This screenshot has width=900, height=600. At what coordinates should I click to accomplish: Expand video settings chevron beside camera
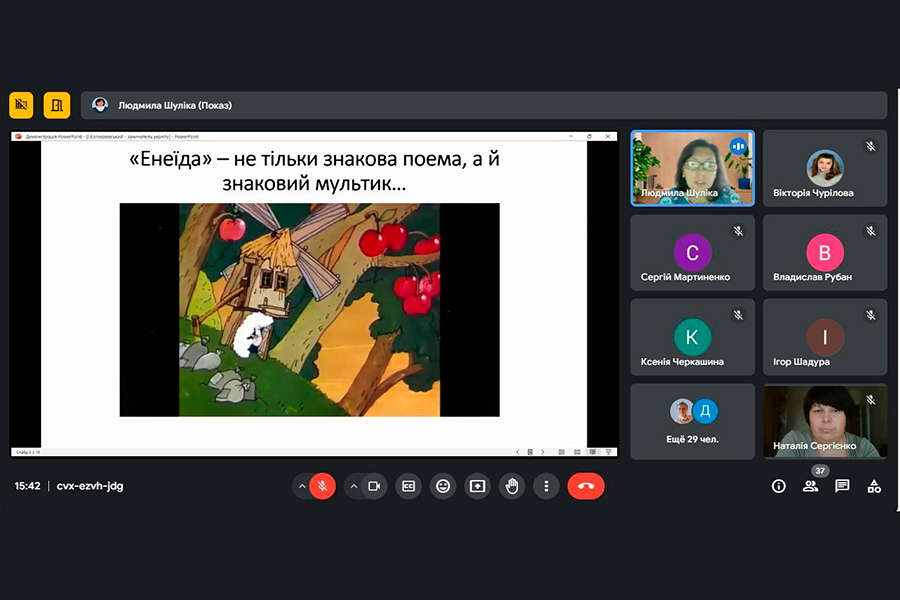coord(354,486)
